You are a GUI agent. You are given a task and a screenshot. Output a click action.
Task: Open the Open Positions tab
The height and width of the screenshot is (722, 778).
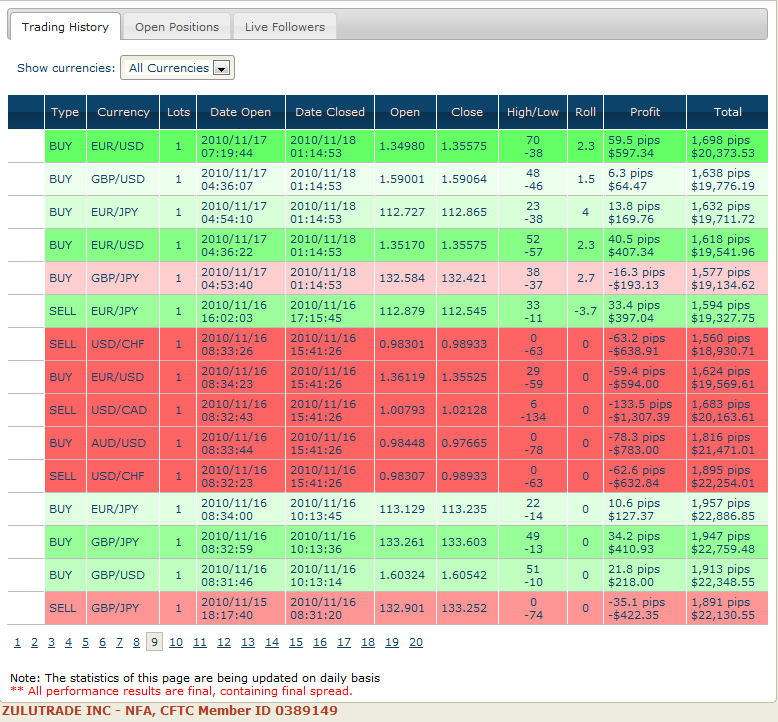(x=177, y=27)
